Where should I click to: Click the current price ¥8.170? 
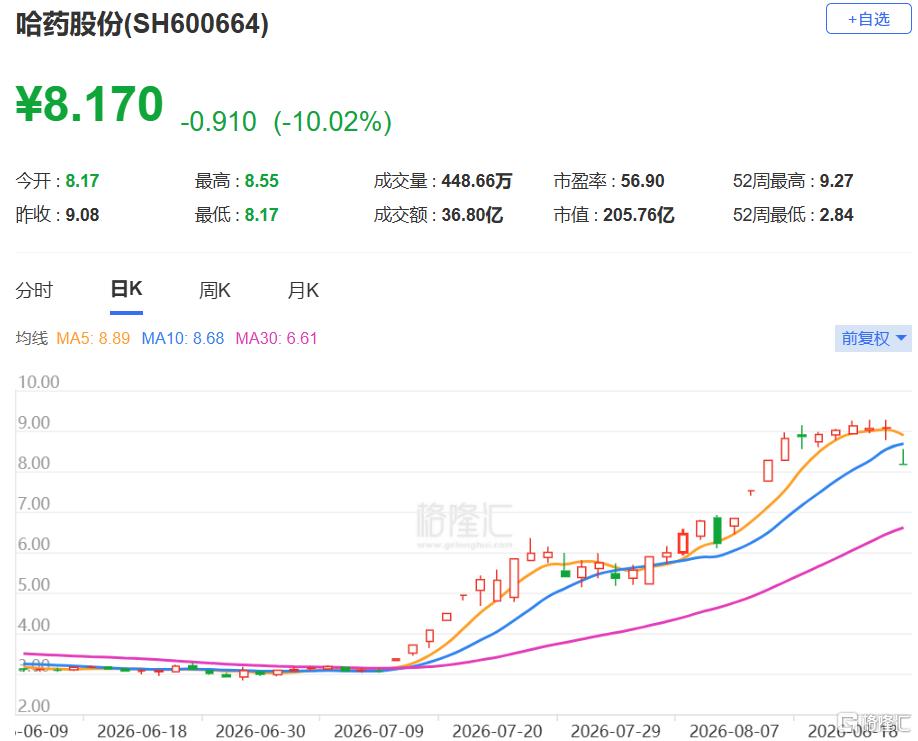click(89, 104)
